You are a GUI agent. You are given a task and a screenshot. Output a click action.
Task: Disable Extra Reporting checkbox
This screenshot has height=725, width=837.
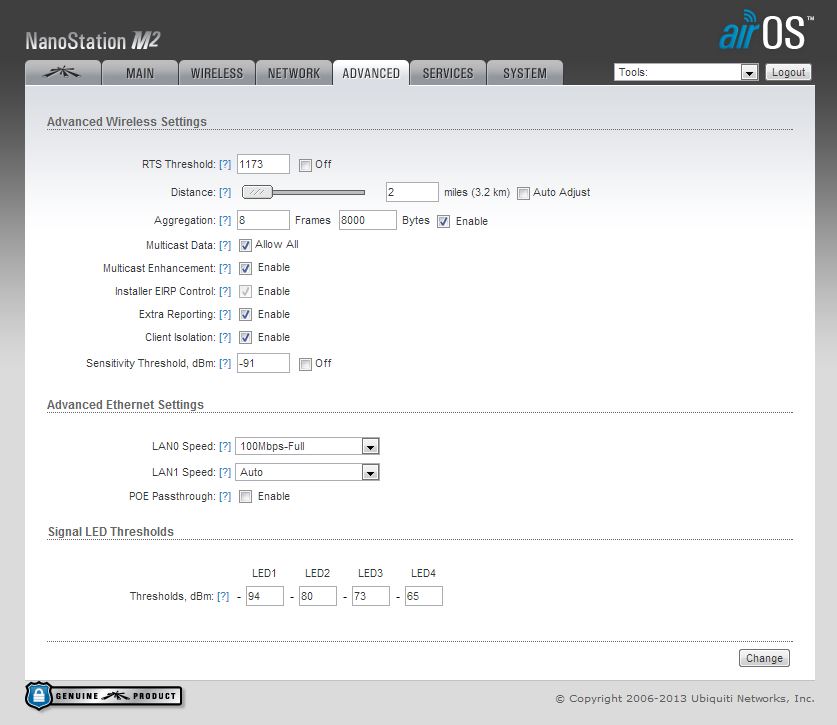(245, 314)
